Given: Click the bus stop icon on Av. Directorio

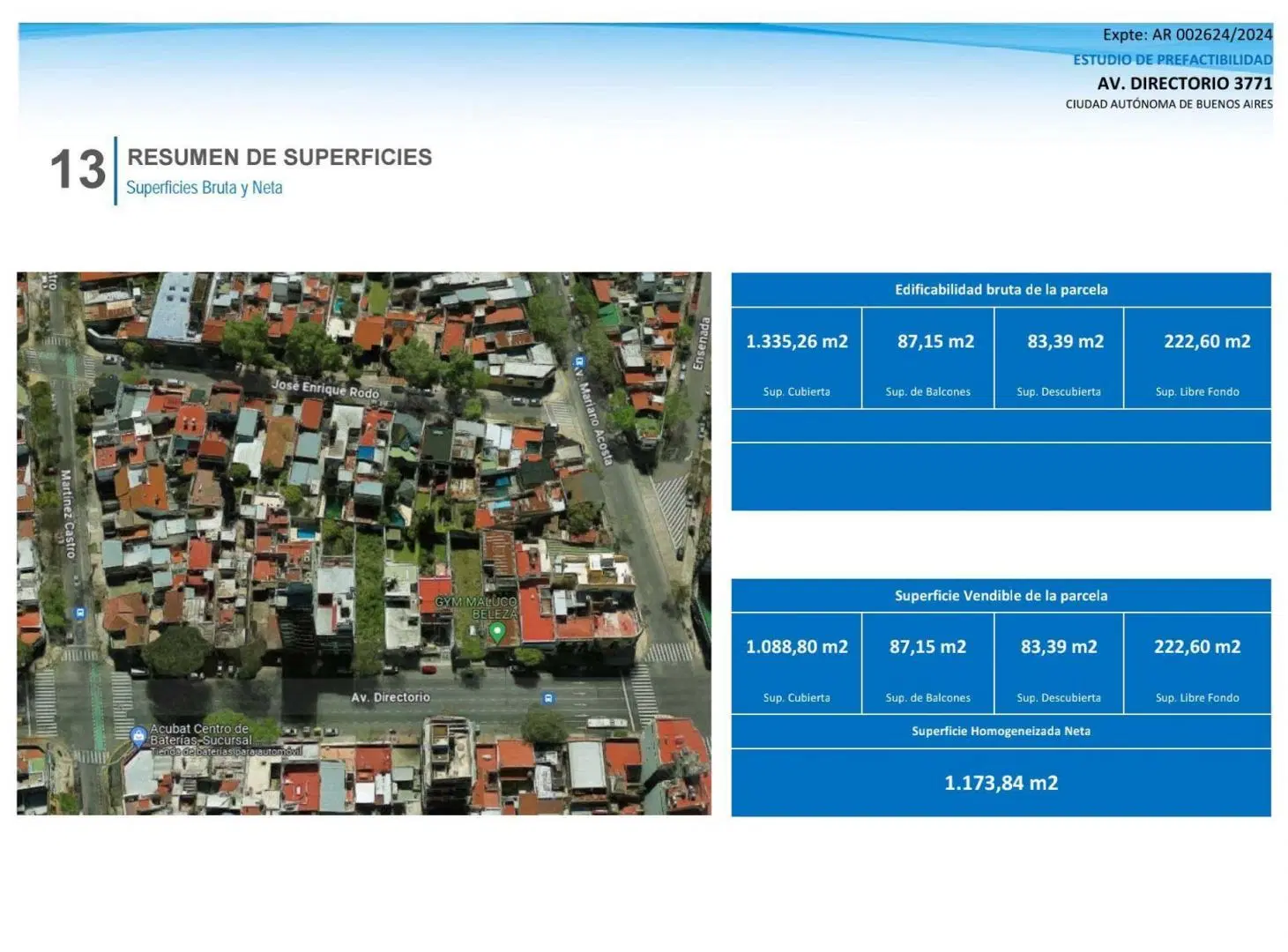Looking at the screenshot, I should coord(547,698).
